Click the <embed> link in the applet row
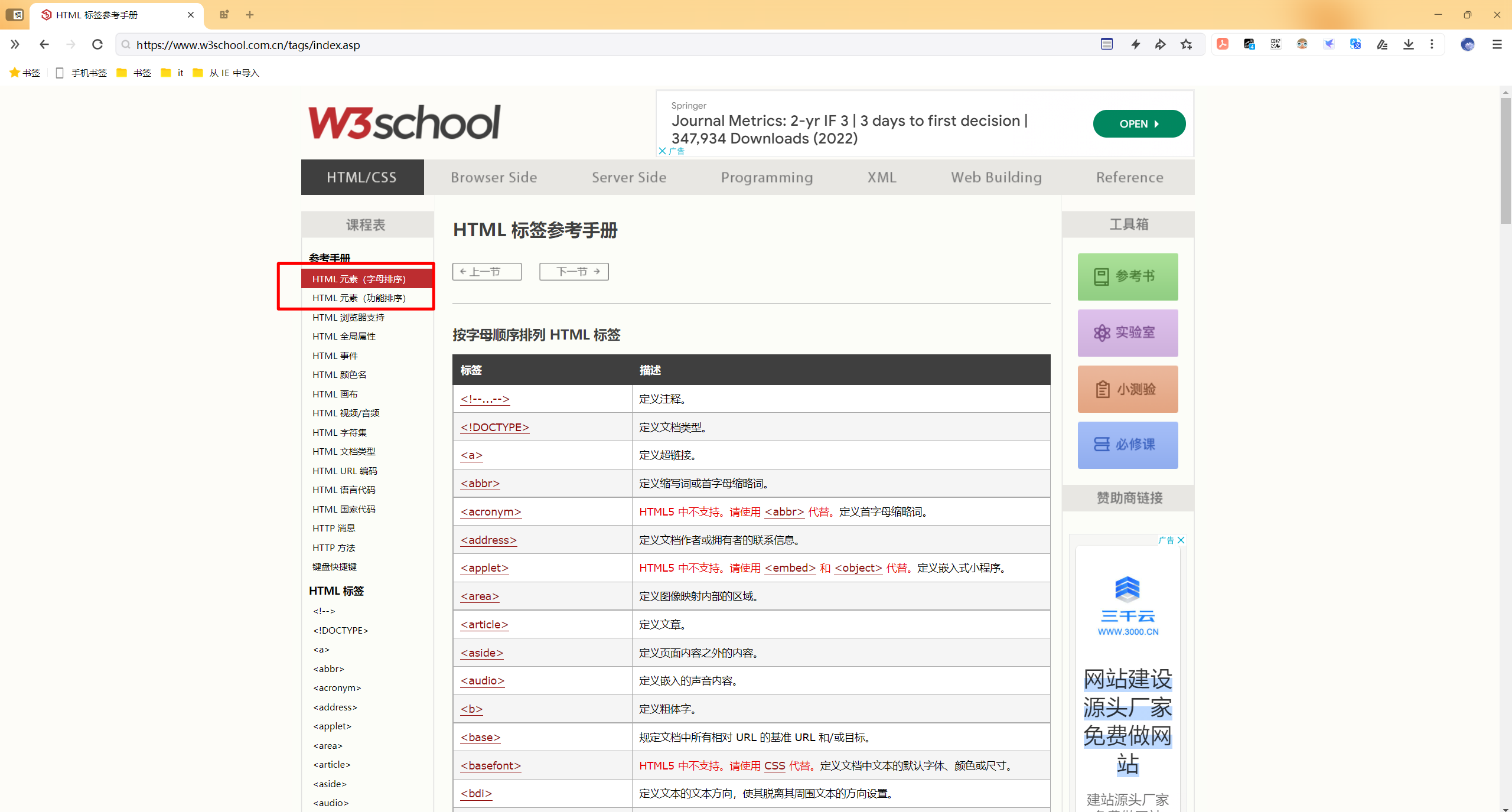 [x=790, y=568]
